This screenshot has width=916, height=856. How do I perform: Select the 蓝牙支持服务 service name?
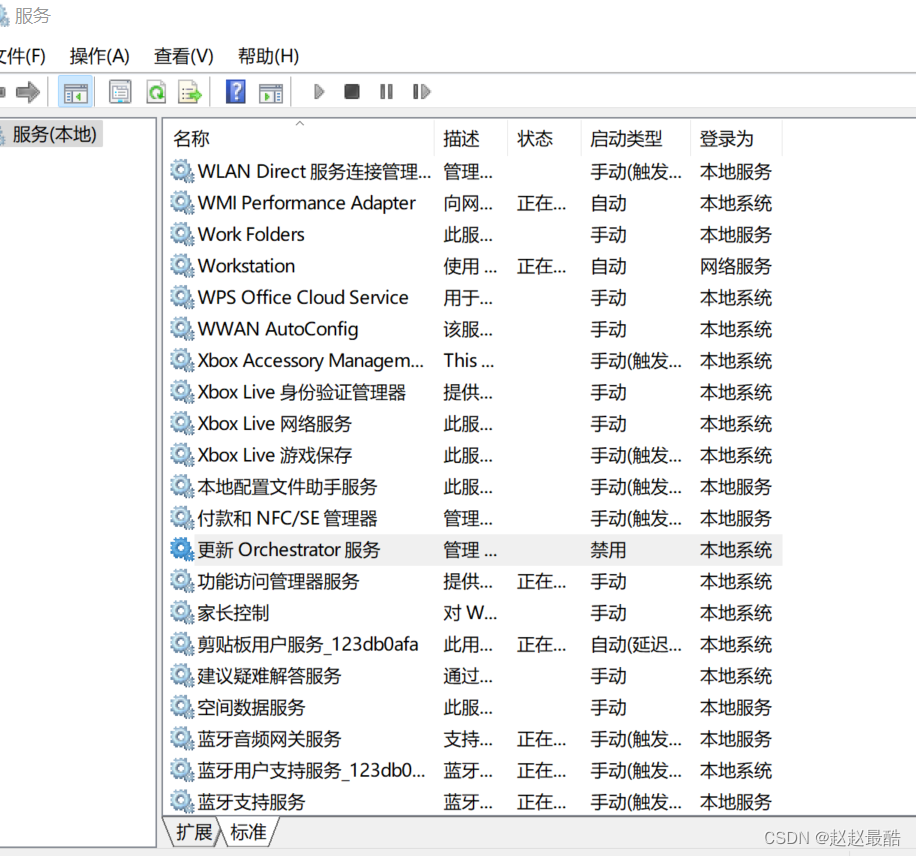[251, 802]
